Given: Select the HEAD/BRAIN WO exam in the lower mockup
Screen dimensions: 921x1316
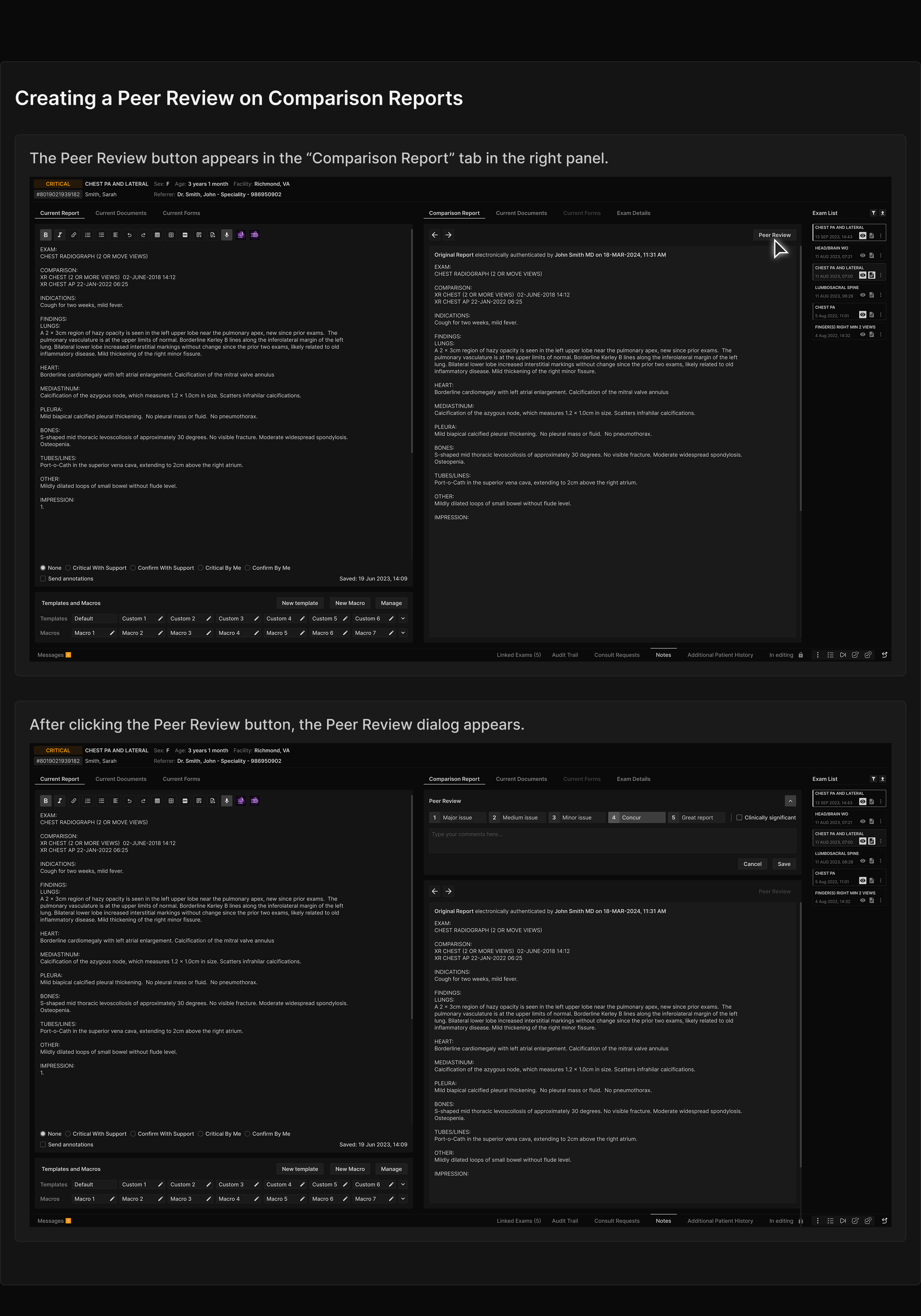Looking at the screenshot, I should click(849, 818).
